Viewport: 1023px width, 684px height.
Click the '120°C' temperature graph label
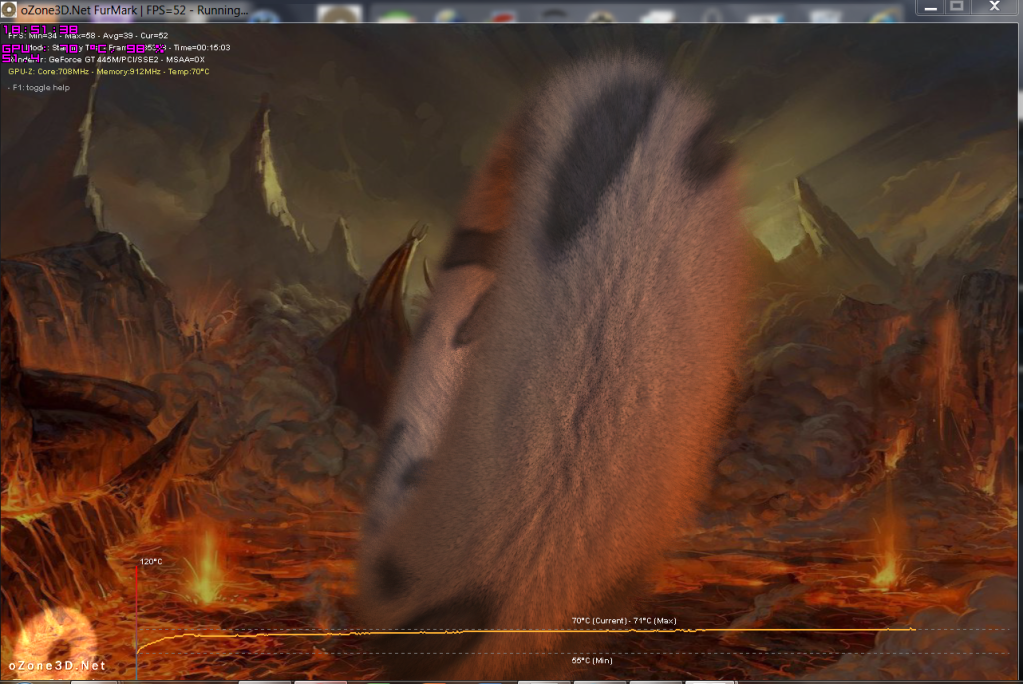point(151,561)
